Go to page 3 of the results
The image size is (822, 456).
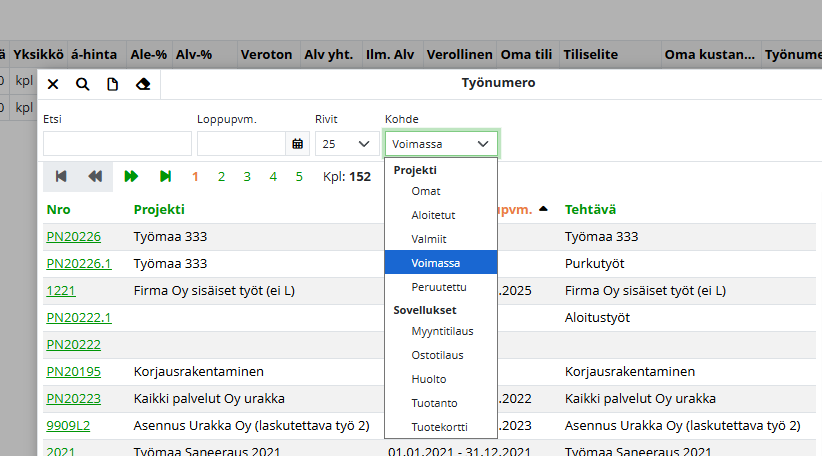pyautogui.click(x=247, y=177)
